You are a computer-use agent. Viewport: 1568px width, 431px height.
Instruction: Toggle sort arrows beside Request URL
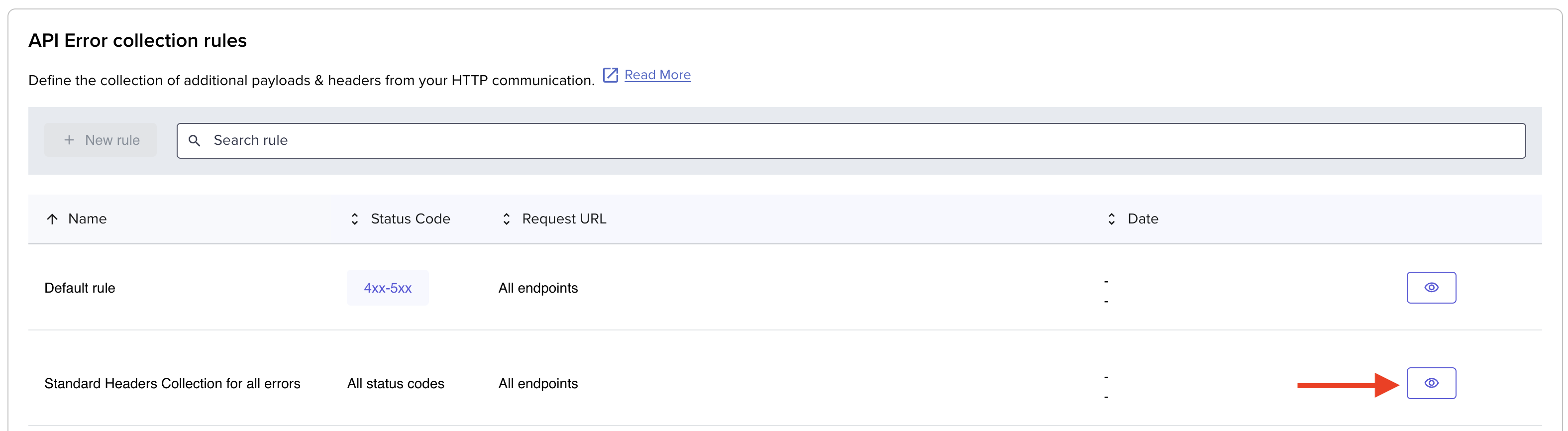(507, 219)
